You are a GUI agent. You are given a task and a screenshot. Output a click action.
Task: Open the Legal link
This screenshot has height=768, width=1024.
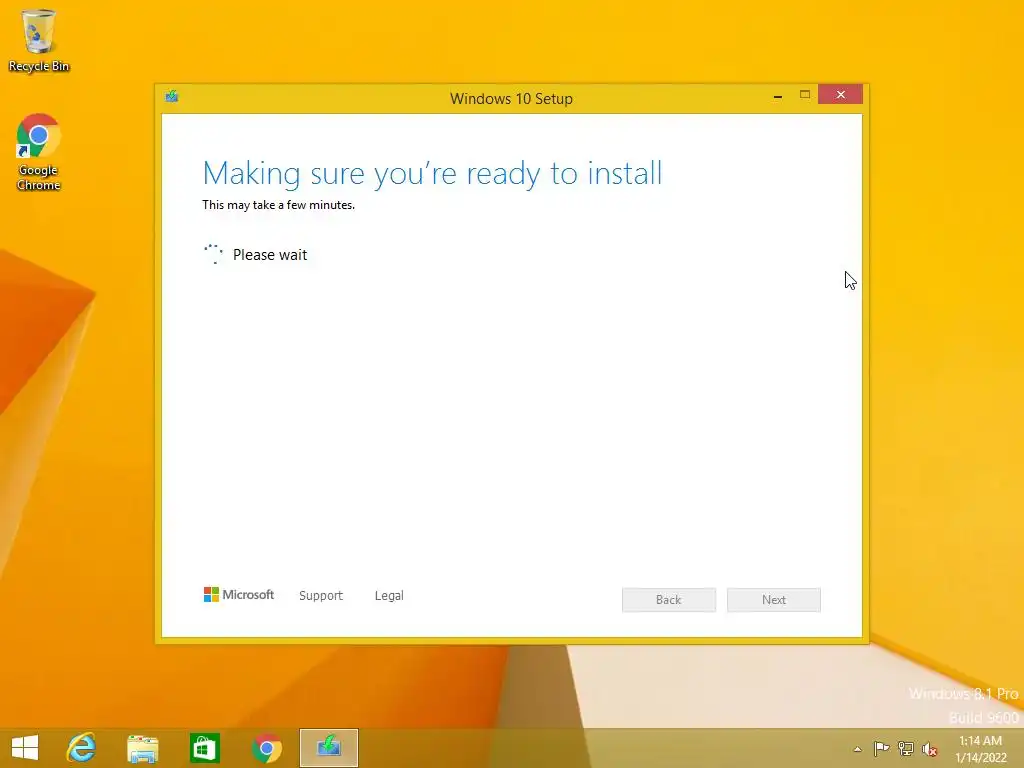389,596
